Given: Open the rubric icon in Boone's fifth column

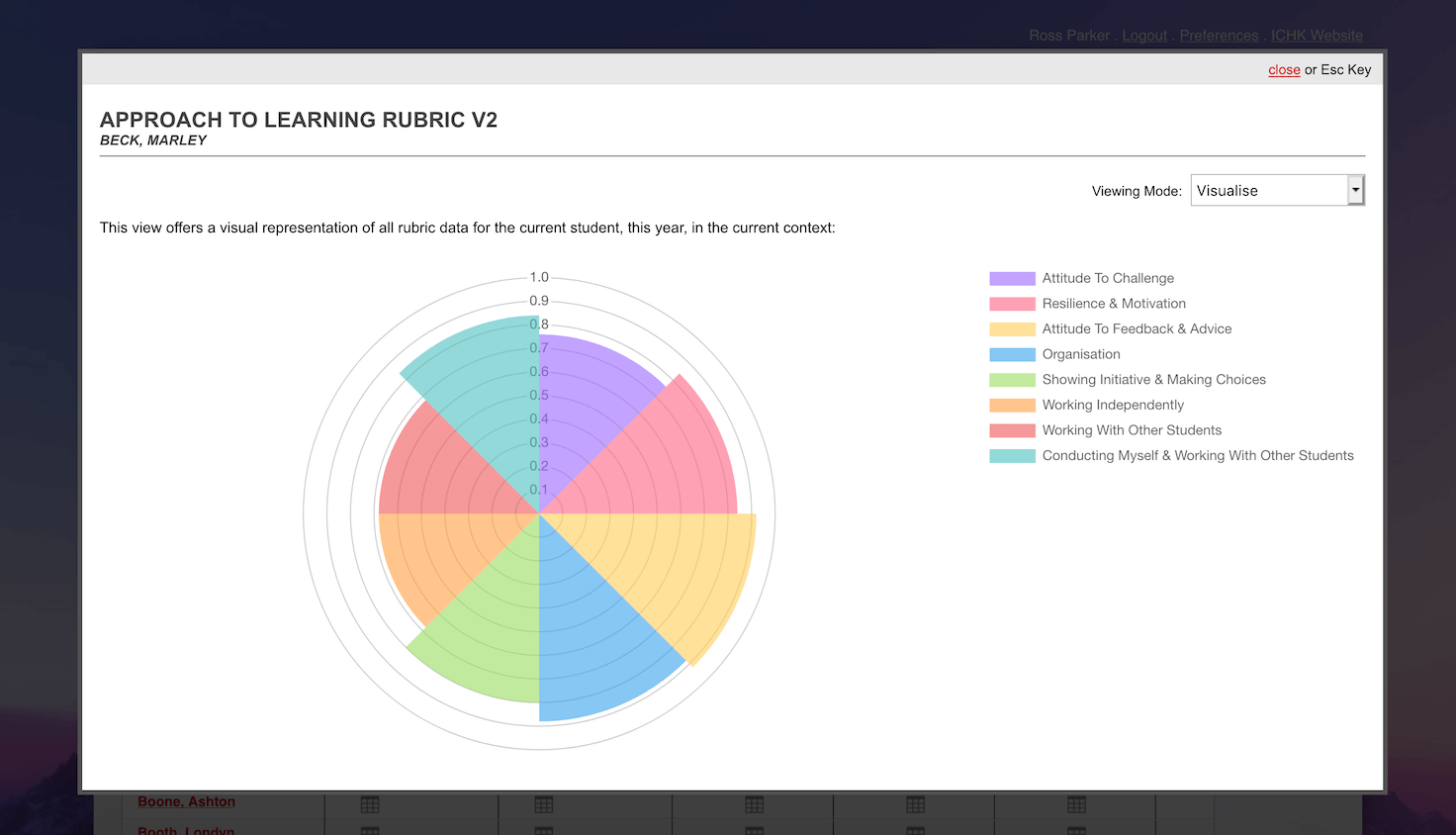Looking at the screenshot, I should (1075, 803).
